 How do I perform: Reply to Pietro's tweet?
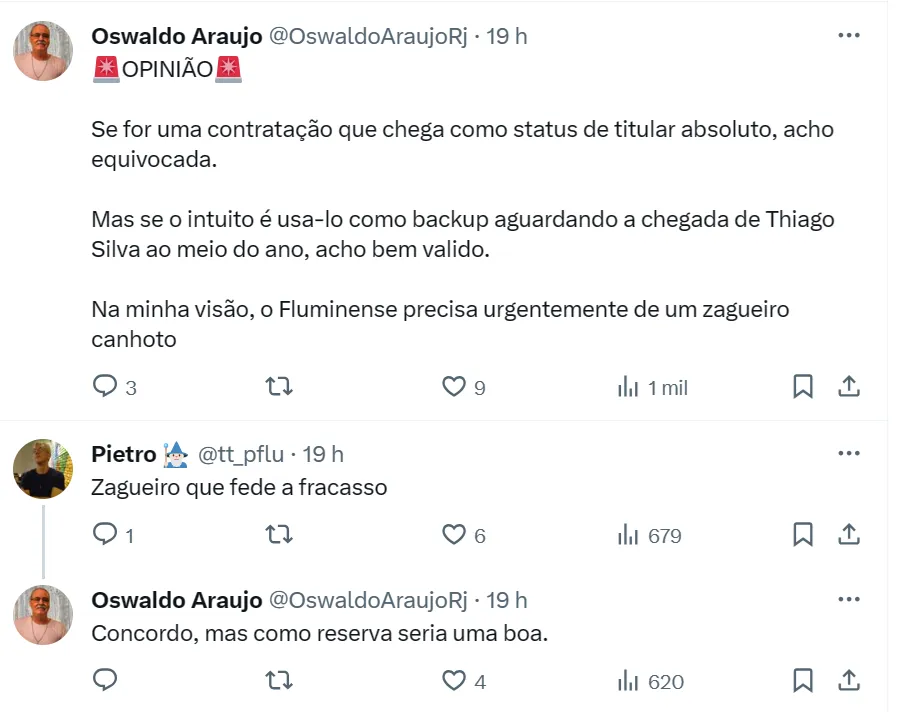106,535
